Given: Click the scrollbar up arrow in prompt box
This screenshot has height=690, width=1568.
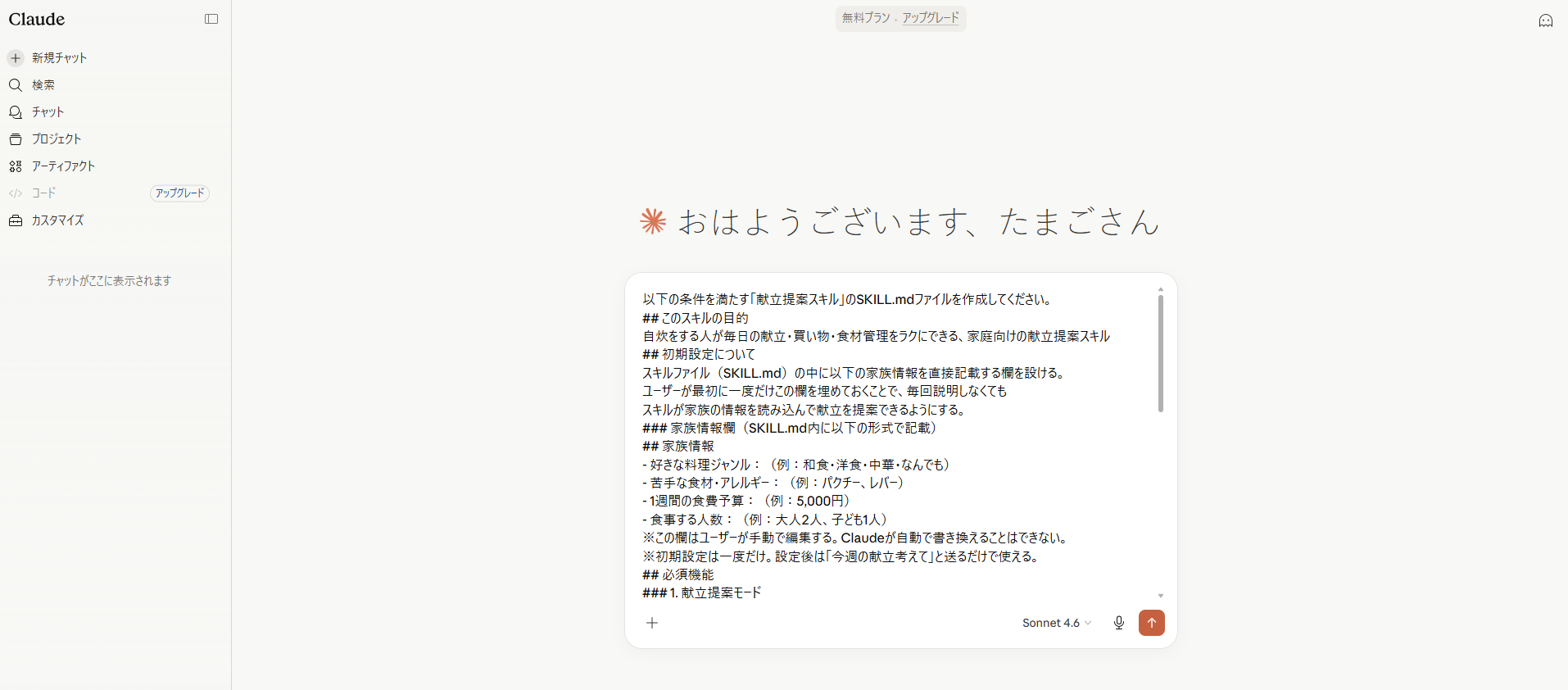Looking at the screenshot, I should coord(1160,289).
